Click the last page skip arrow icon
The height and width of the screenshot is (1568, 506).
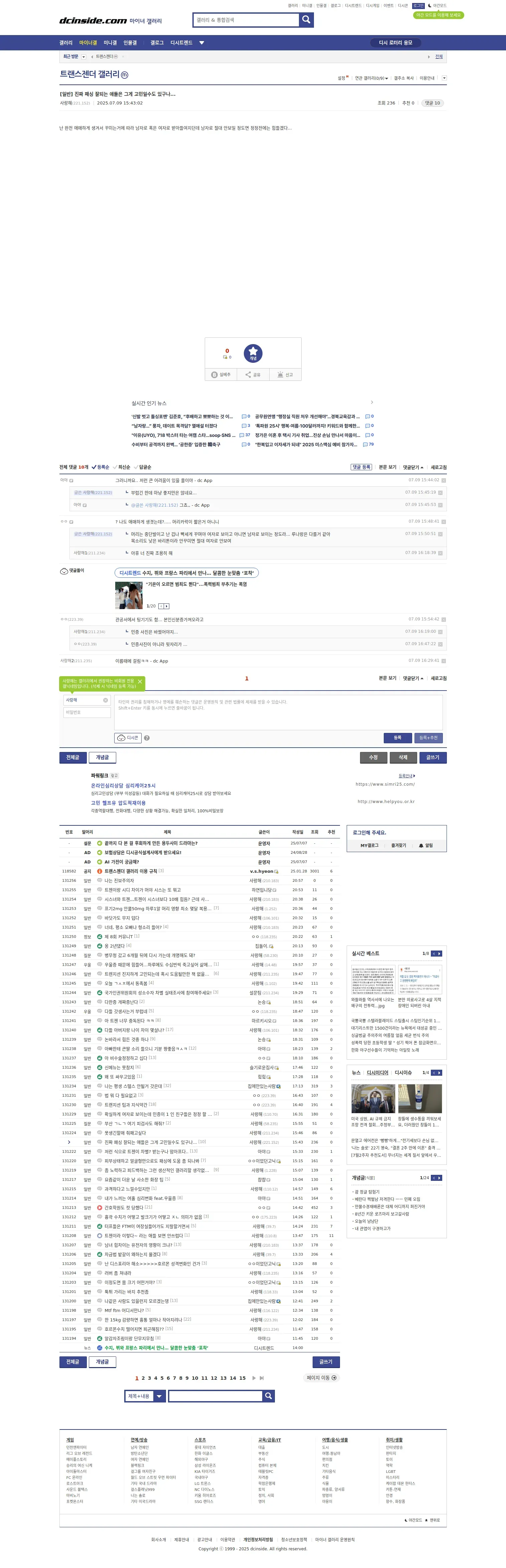262,1378
